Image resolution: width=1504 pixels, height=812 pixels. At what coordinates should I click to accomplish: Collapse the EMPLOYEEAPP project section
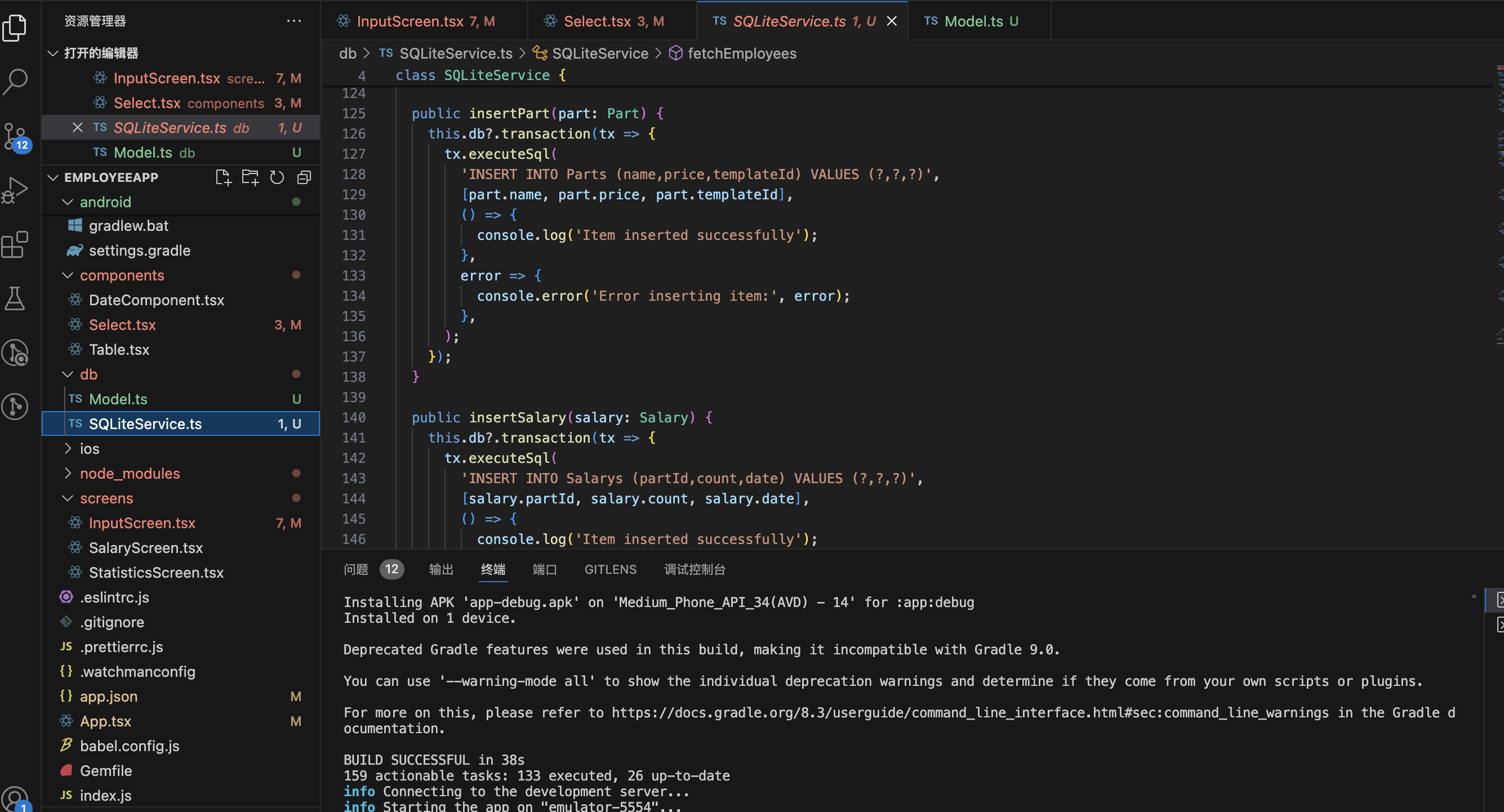[53, 177]
